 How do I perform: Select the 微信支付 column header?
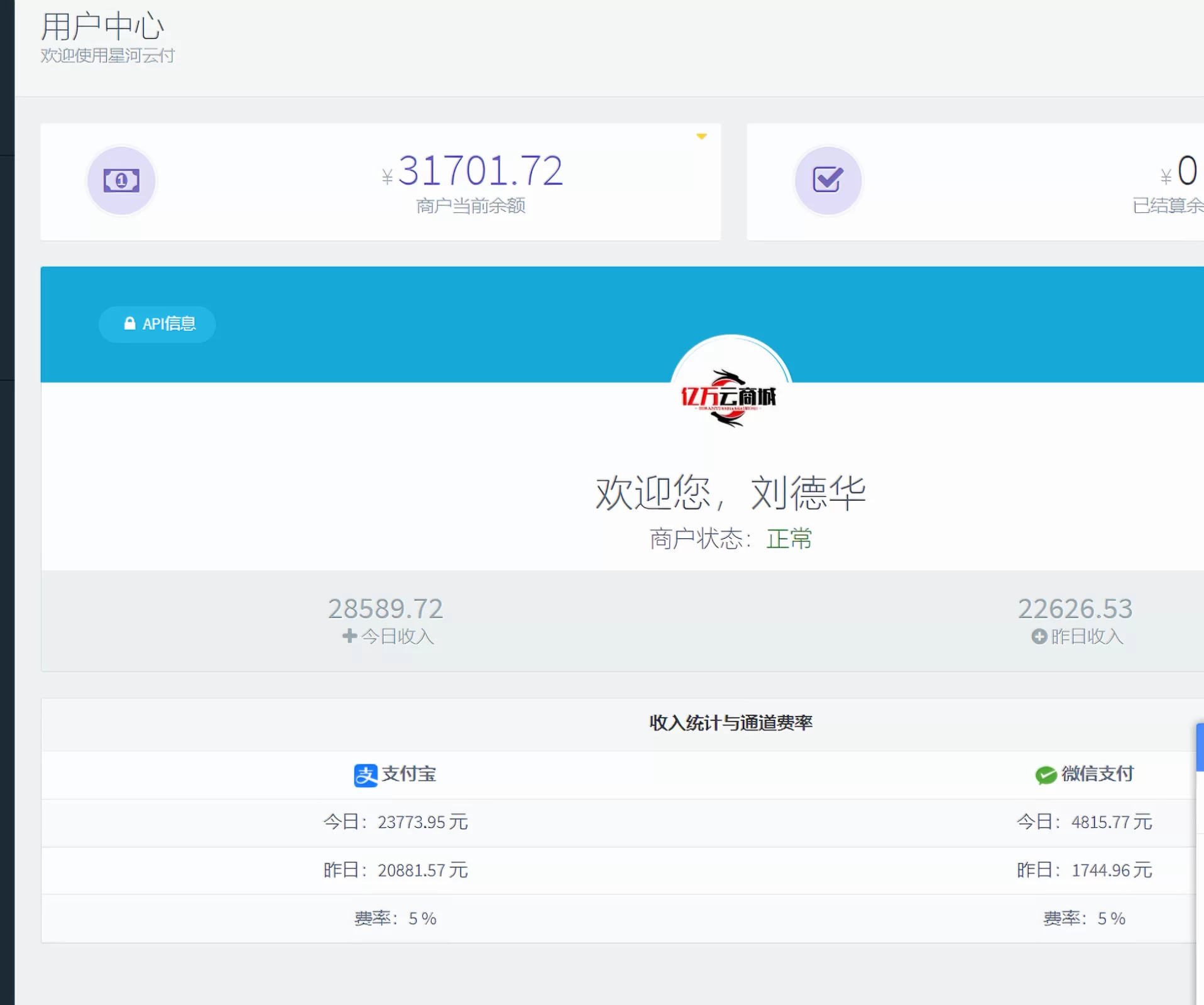[x=1085, y=775]
